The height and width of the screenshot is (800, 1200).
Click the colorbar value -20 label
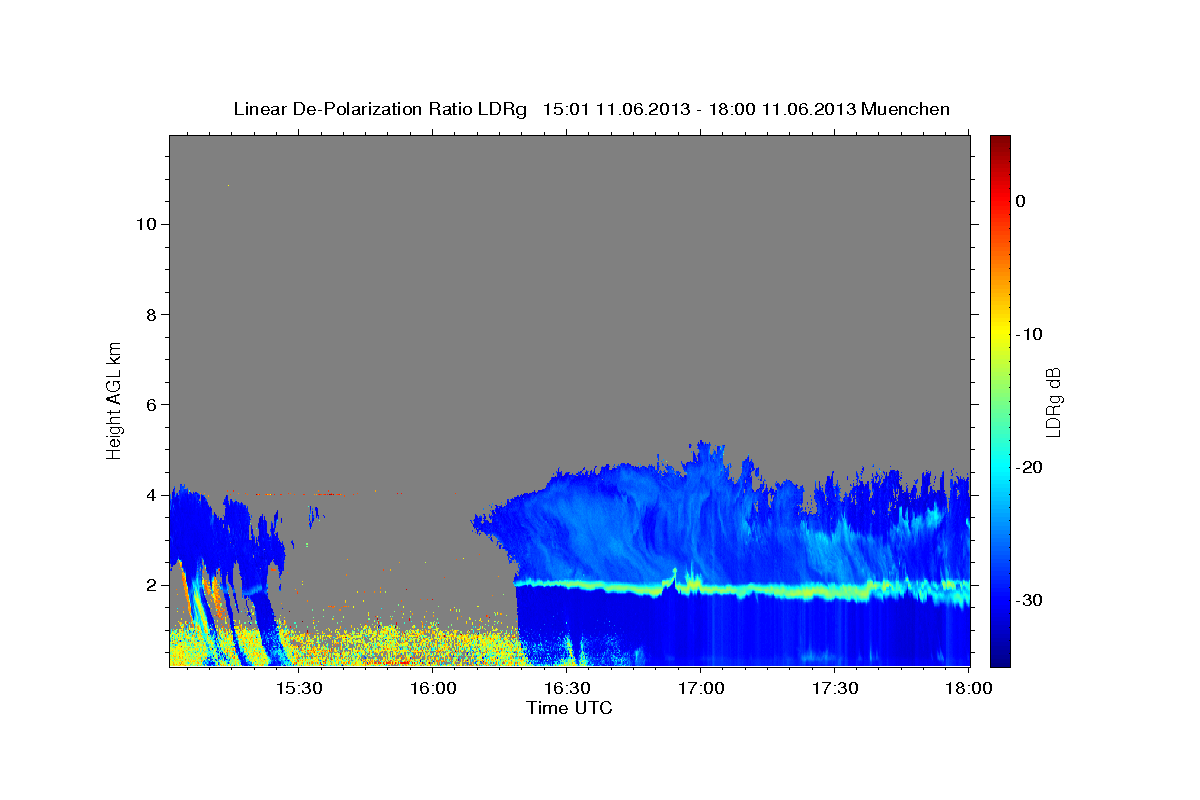pos(1030,467)
